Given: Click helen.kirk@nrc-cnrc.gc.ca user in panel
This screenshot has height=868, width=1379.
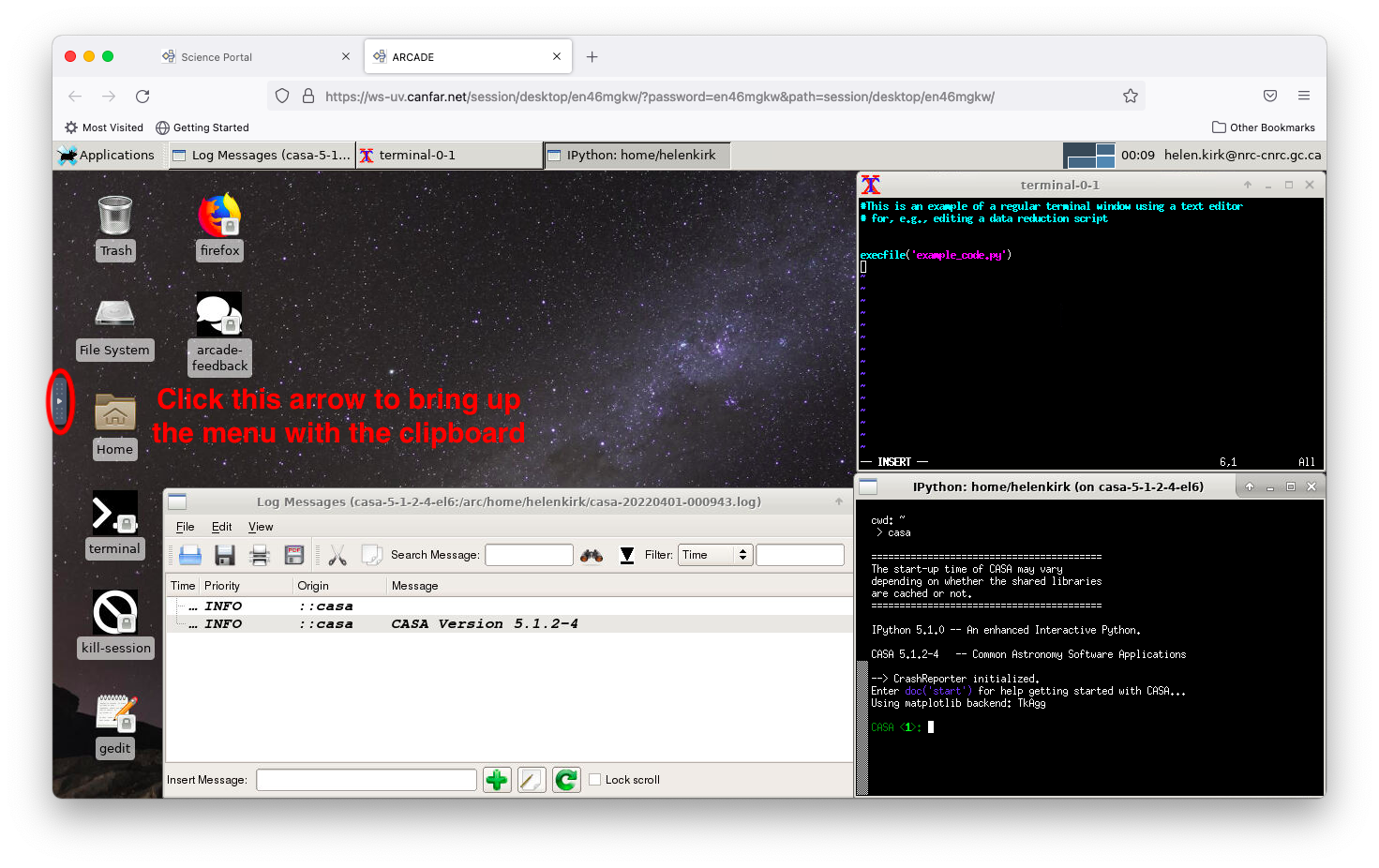Looking at the screenshot, I should 1242,156.
